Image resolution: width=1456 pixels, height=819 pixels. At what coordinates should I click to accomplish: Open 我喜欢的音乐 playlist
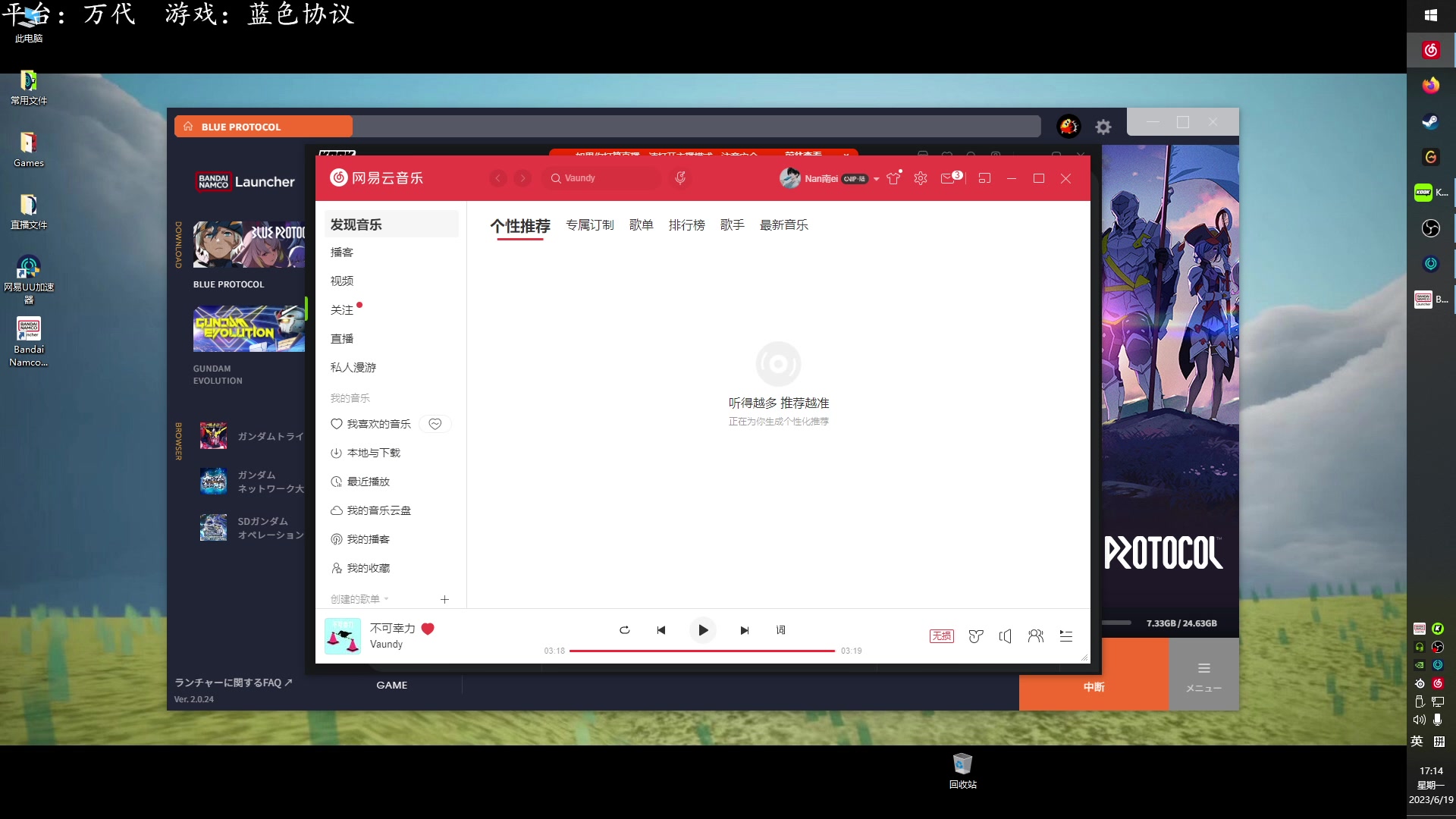372,425
